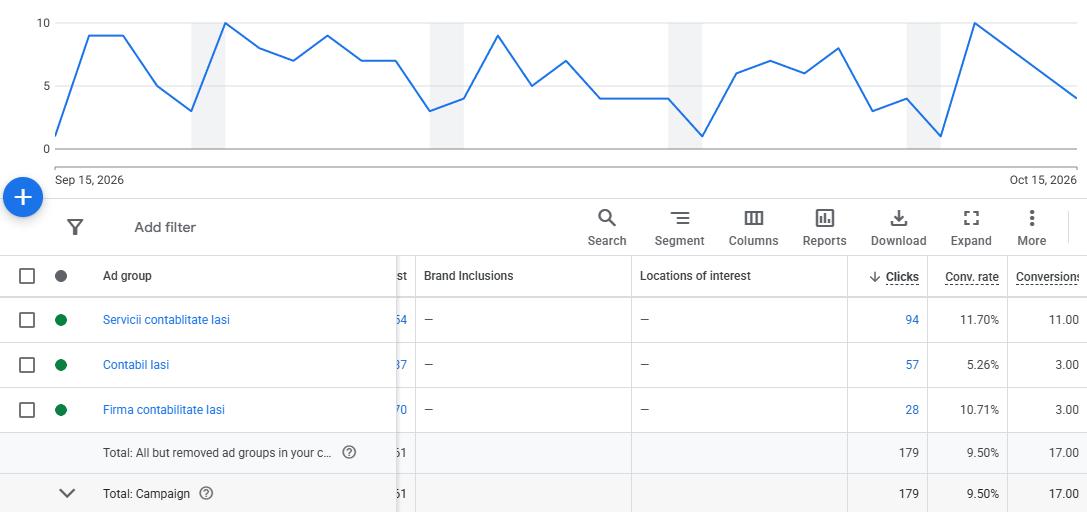Screen dimensions: 1087x512
Task: Open the Contabil Iasi ad group
Action: coord(136,364)
